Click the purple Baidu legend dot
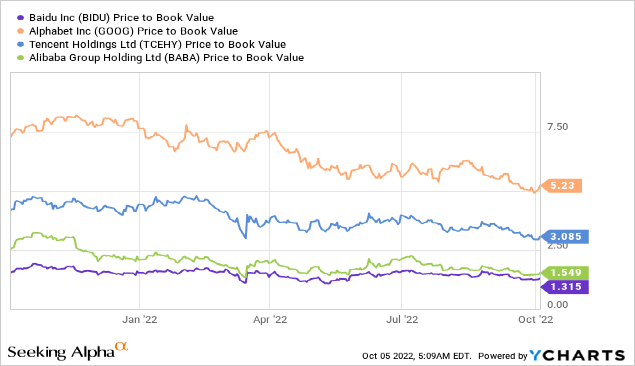 (x=20, y=18)
